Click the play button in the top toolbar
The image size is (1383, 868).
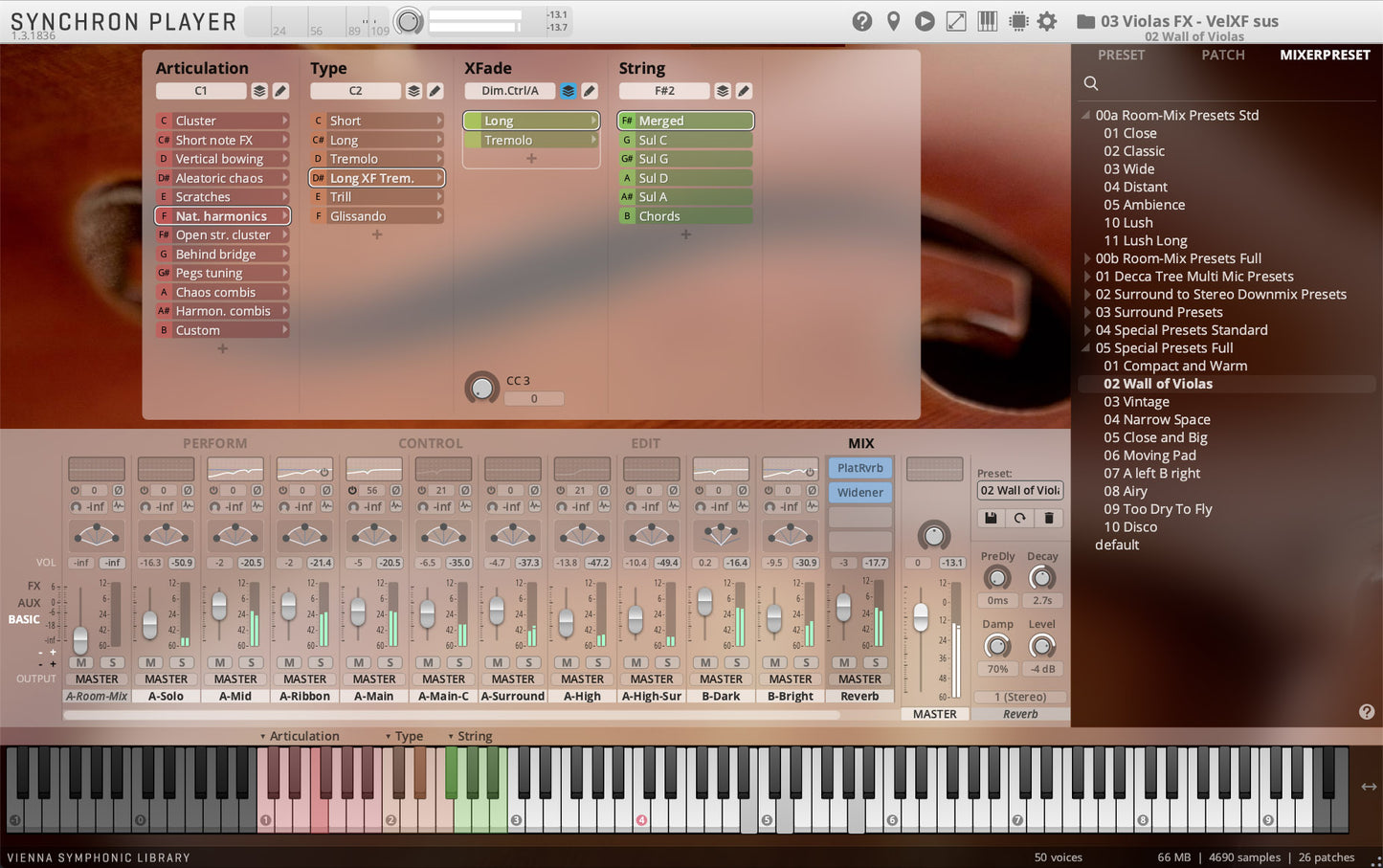click(925, 20)
